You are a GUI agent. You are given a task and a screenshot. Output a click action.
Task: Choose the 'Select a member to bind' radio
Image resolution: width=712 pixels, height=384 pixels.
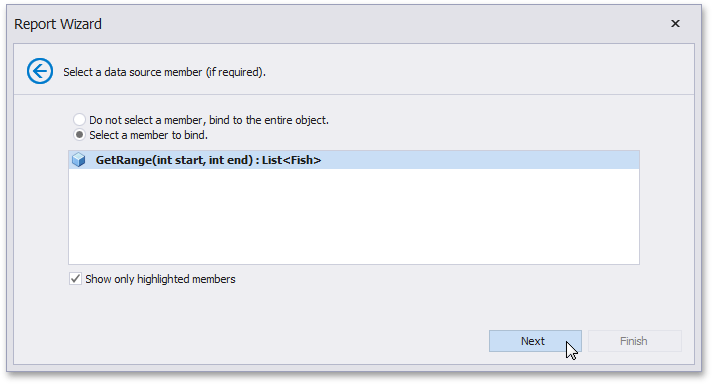point(79,135)
